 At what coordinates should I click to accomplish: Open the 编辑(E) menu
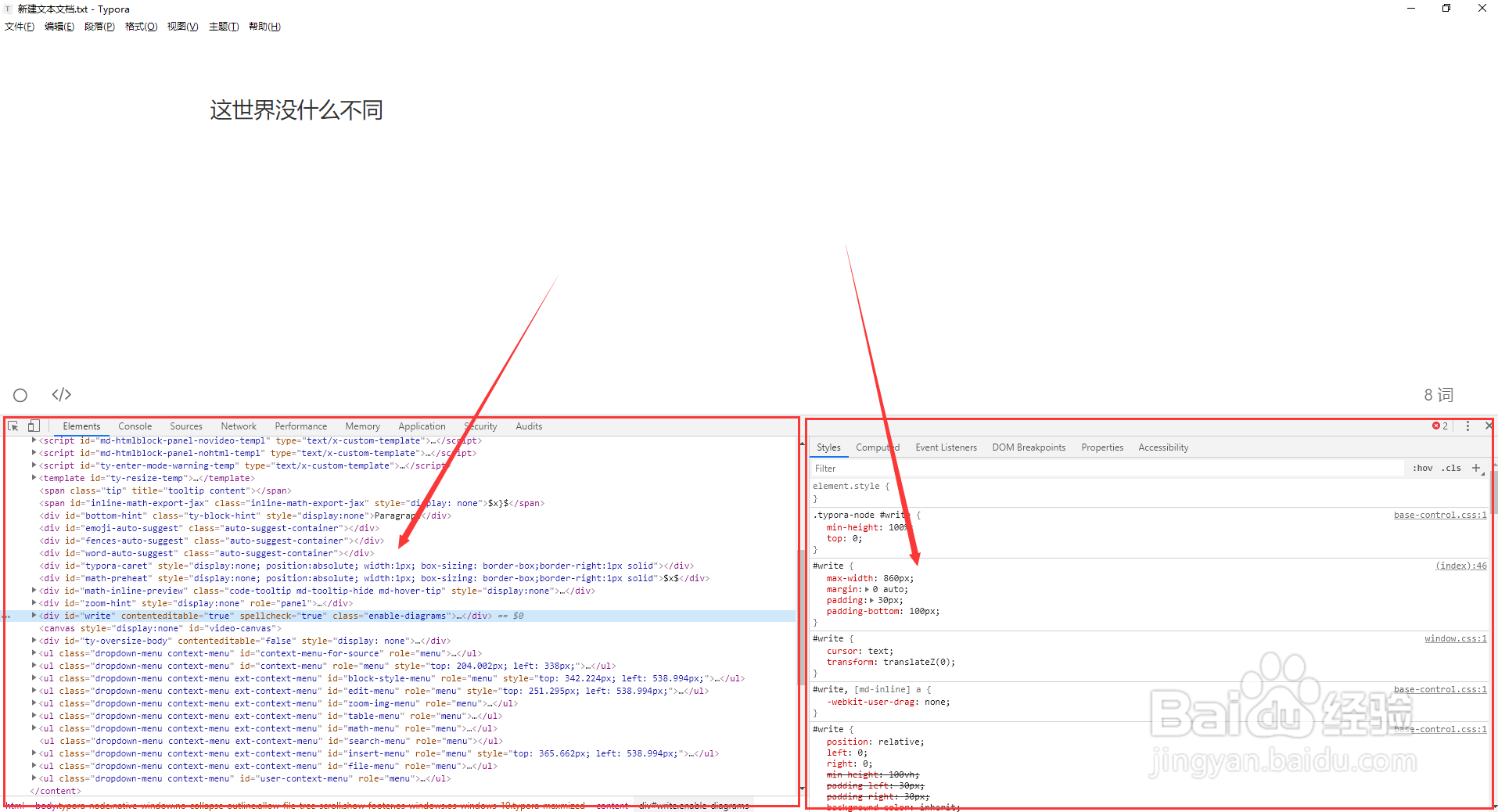click(x=59, y=27)
